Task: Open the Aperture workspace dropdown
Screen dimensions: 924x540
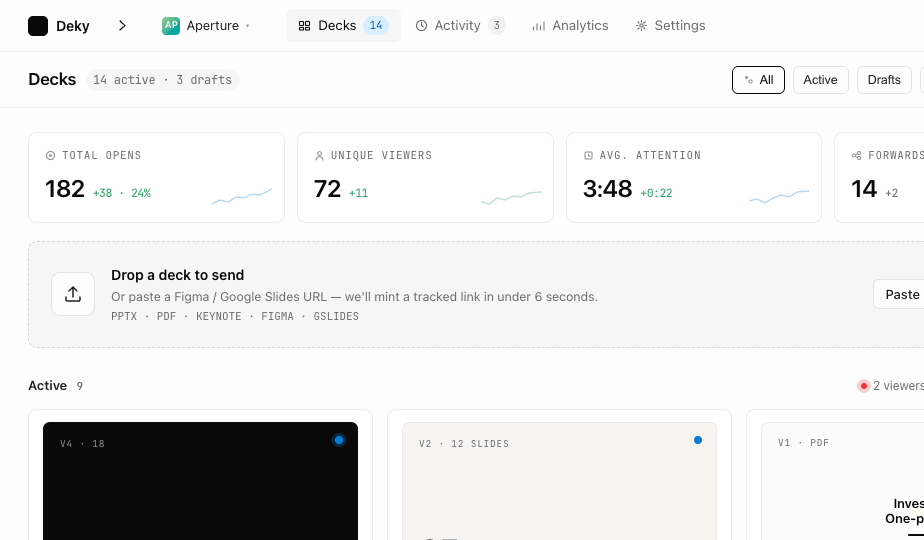Action: pos(206,25)
